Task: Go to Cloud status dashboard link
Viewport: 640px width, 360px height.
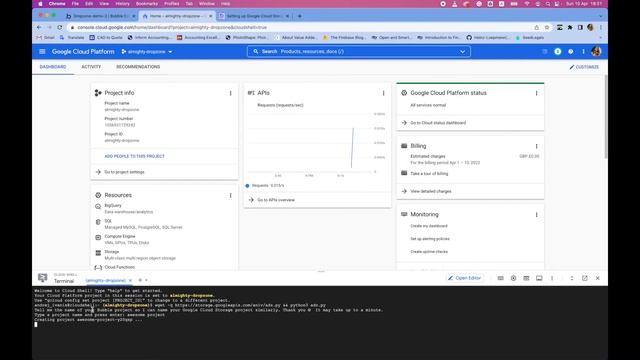Action: pos(438,123)
